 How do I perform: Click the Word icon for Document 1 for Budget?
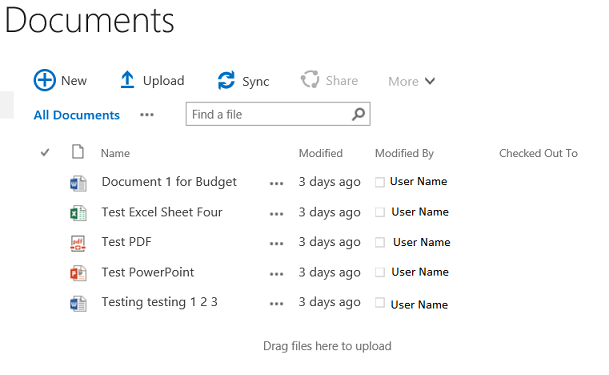[78, 183]
